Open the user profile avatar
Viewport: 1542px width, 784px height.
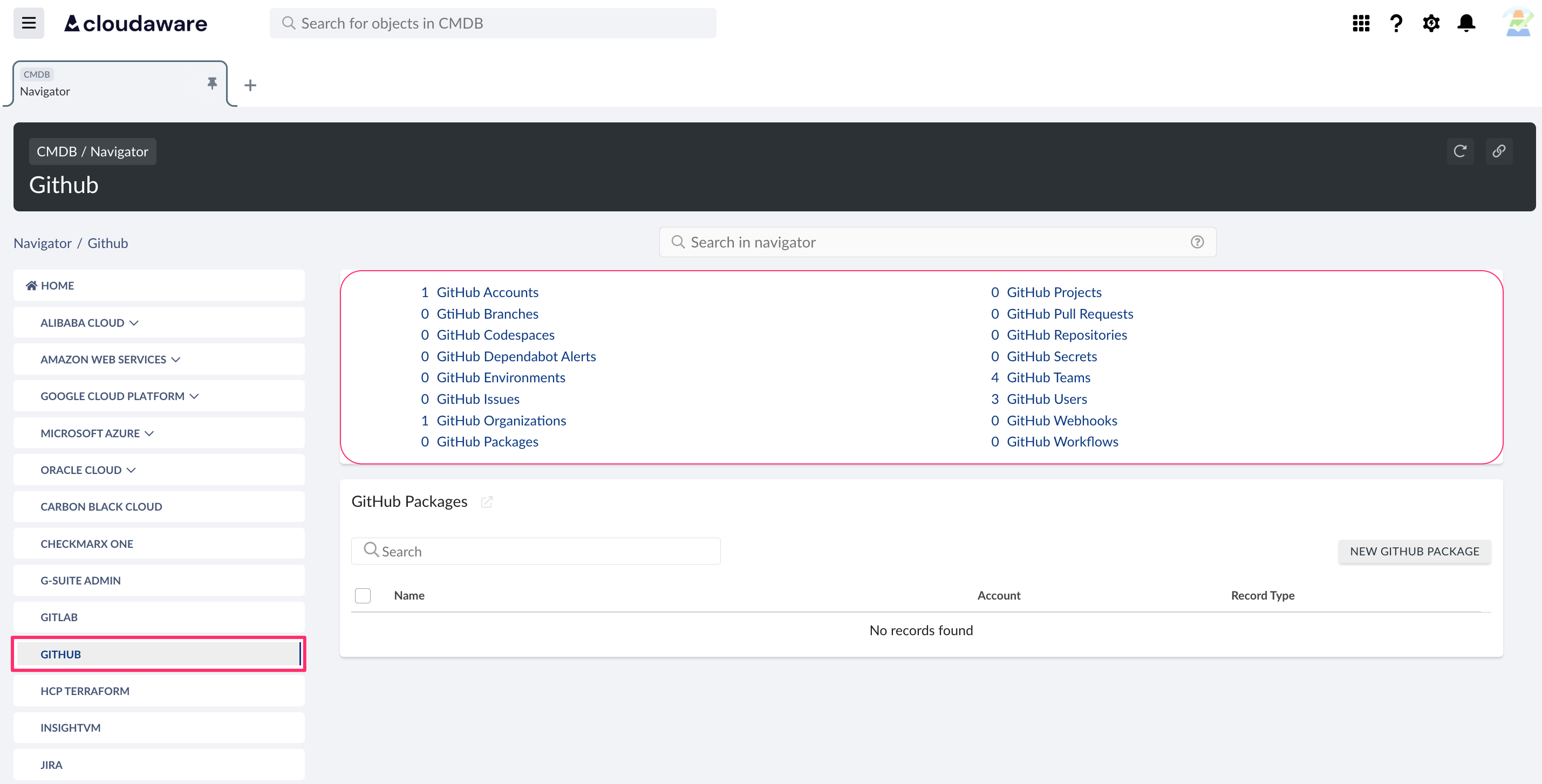pos(1519,23)
